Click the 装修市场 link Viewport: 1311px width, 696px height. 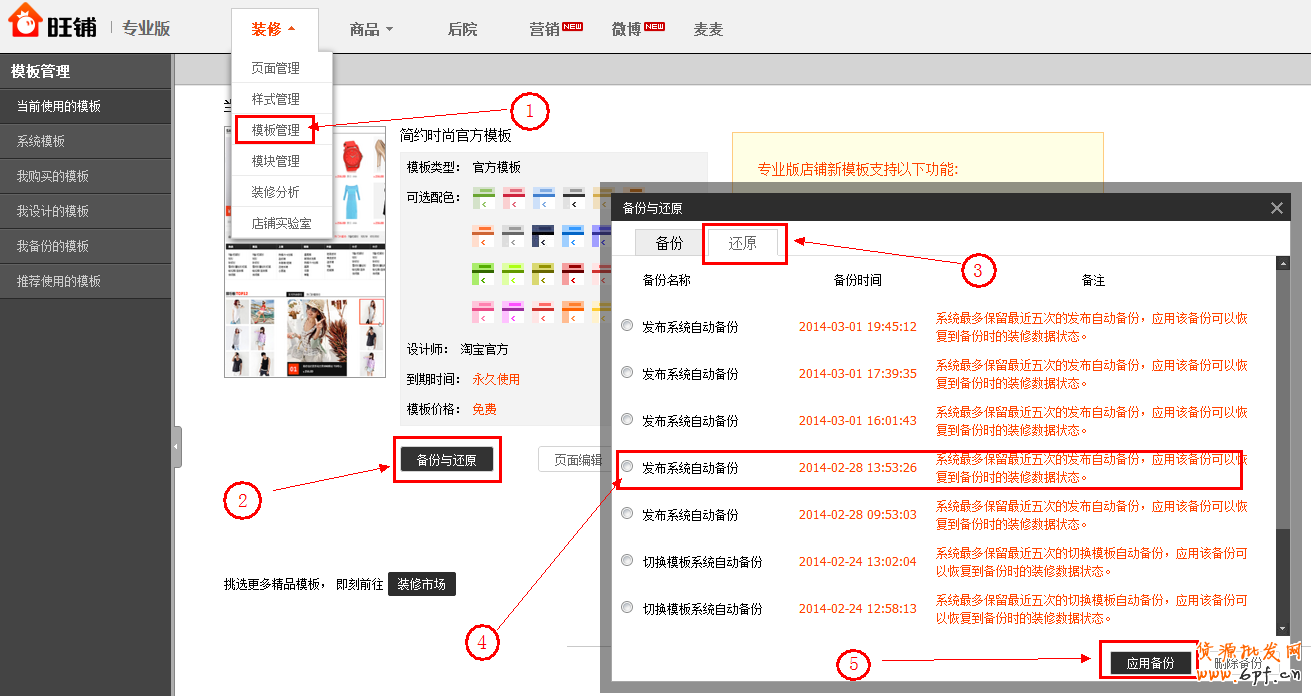[422, 583]
